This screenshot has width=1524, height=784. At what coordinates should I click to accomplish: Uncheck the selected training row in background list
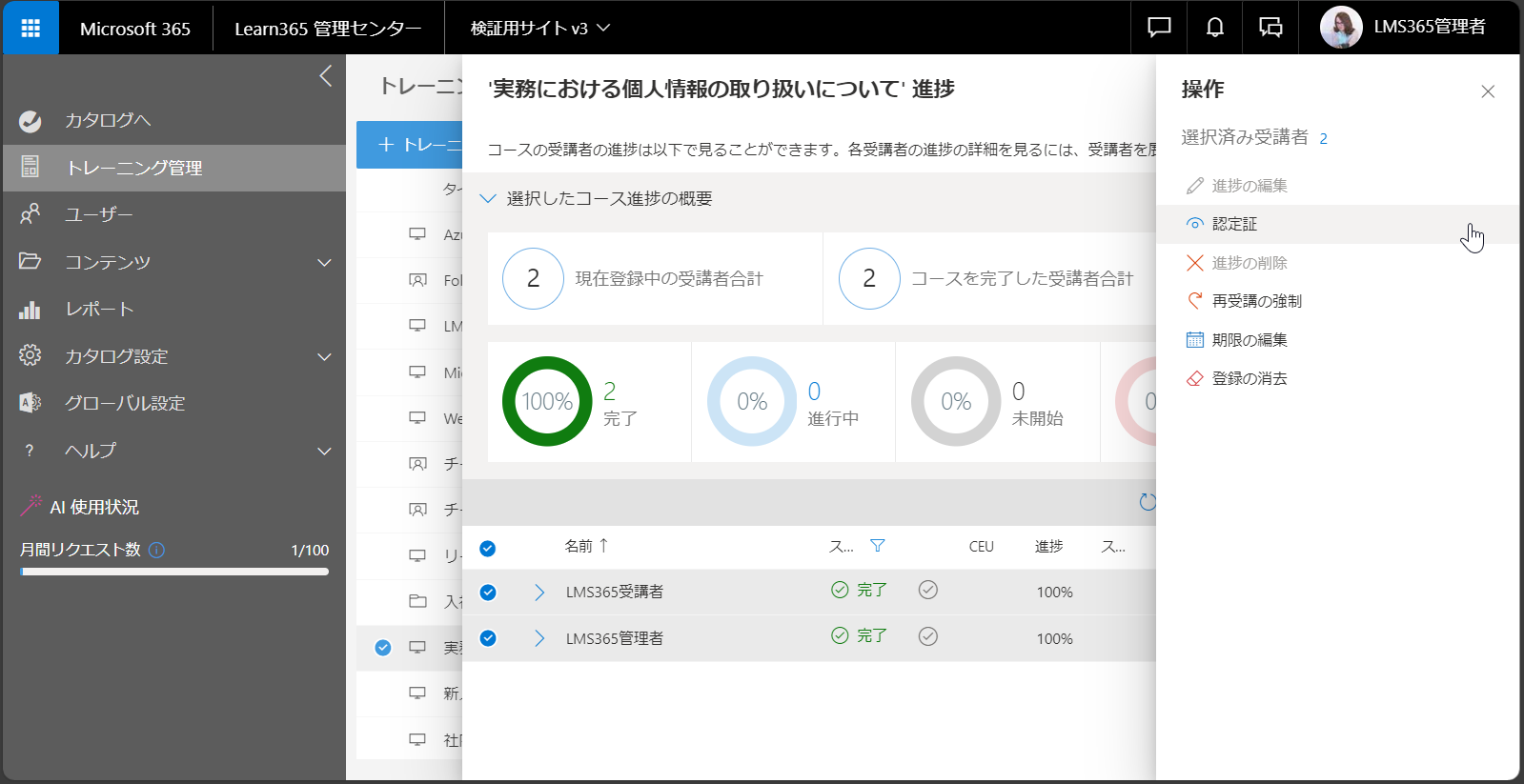[383, 648]
